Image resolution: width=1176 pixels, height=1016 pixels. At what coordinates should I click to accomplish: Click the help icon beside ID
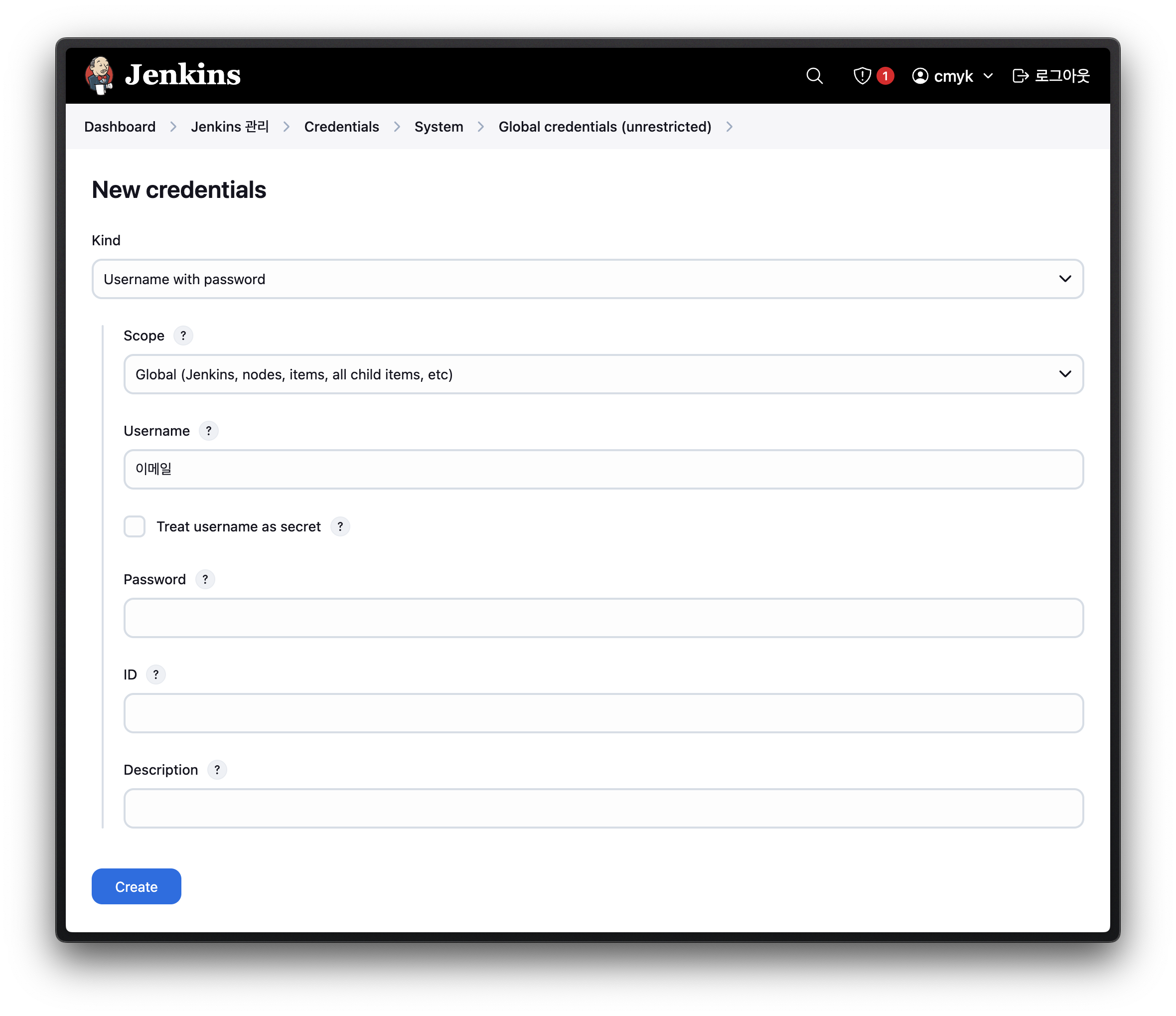tap(155, 675)
